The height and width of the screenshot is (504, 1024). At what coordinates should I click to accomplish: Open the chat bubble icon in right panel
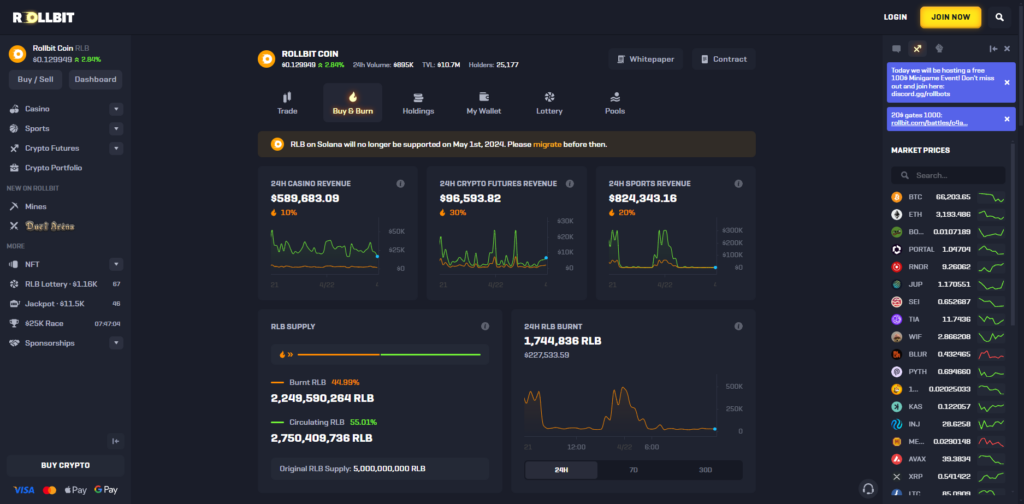(897, 48)
